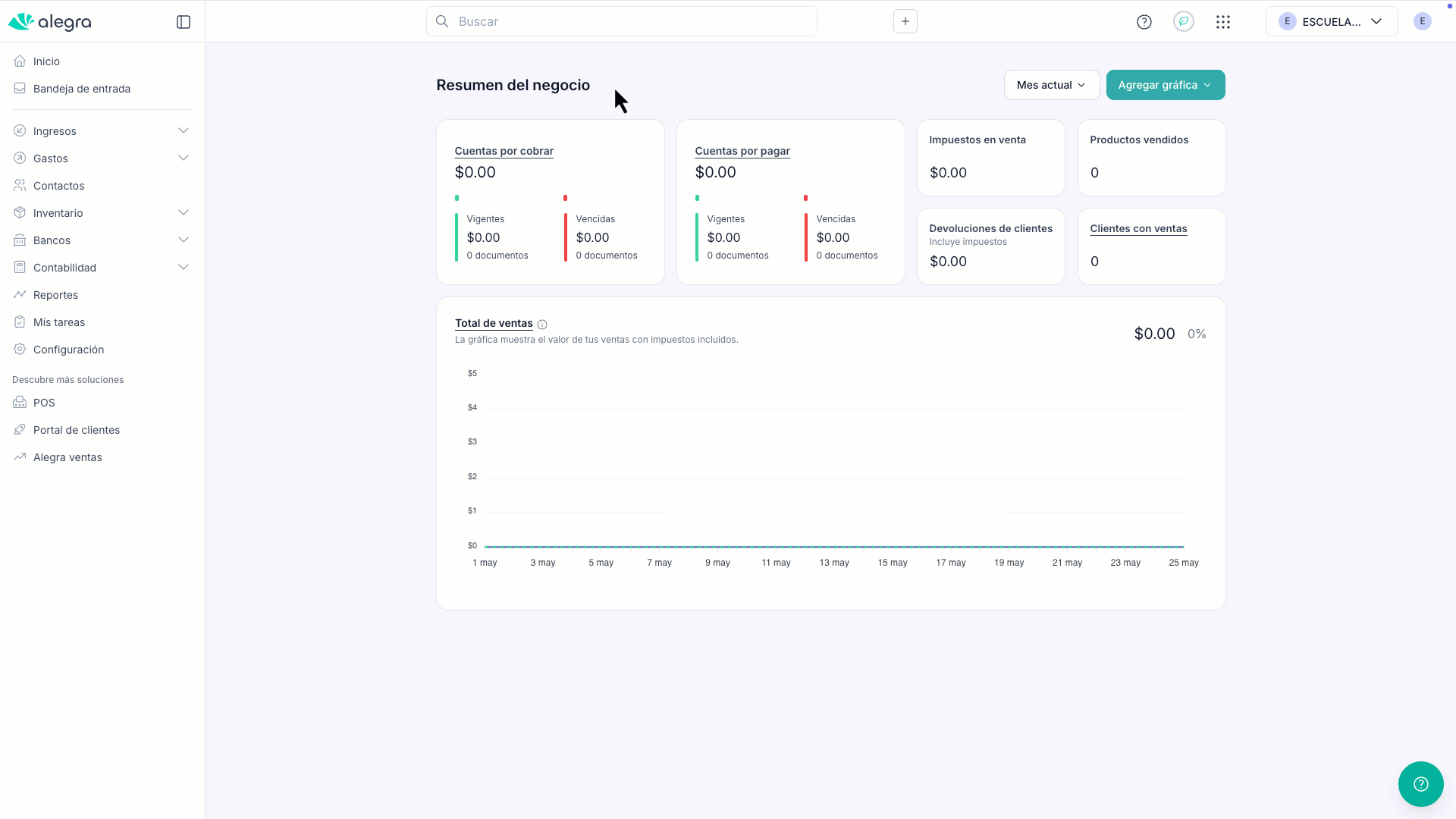Click the info icon beside Total de ventas
Image resolution: width=1456 pixels, height=819 pixels.
tap(542, 325)
